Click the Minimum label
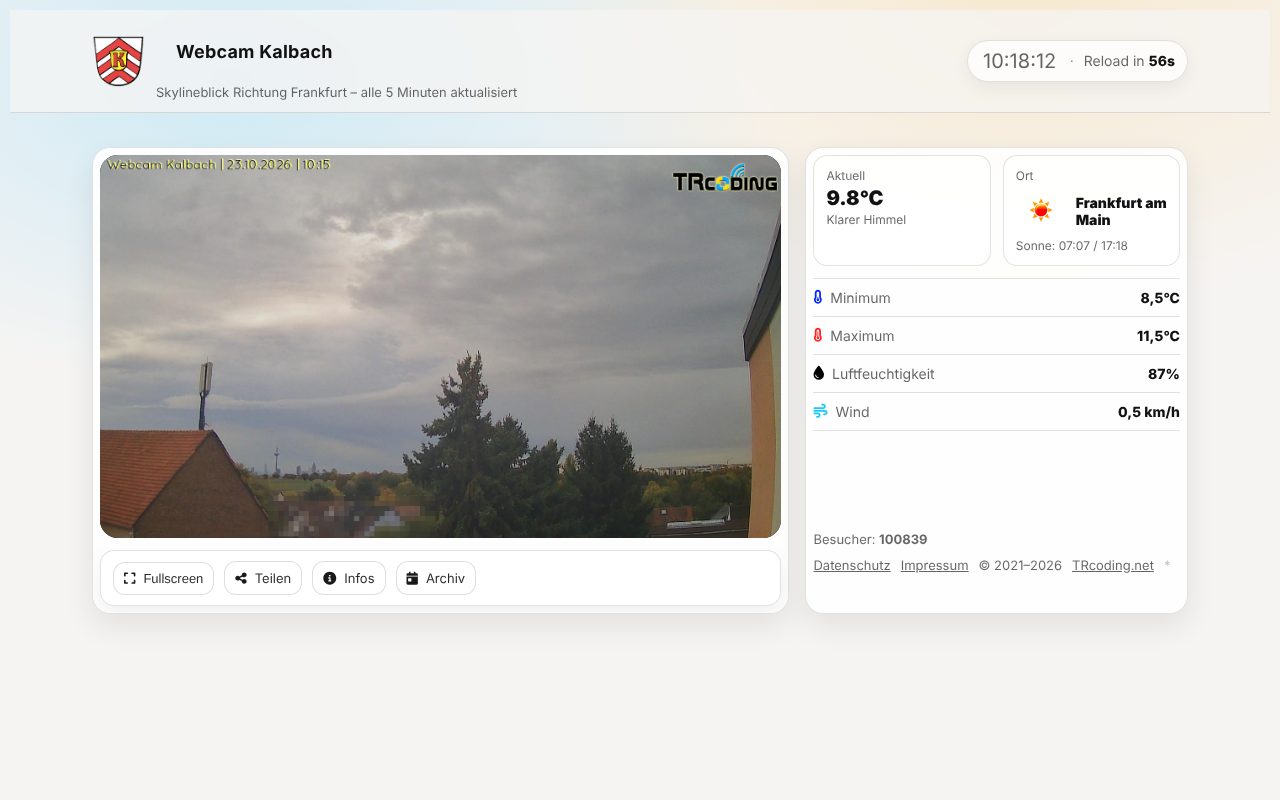This screenshot has width=1280, height=800. tap(860, 298)
